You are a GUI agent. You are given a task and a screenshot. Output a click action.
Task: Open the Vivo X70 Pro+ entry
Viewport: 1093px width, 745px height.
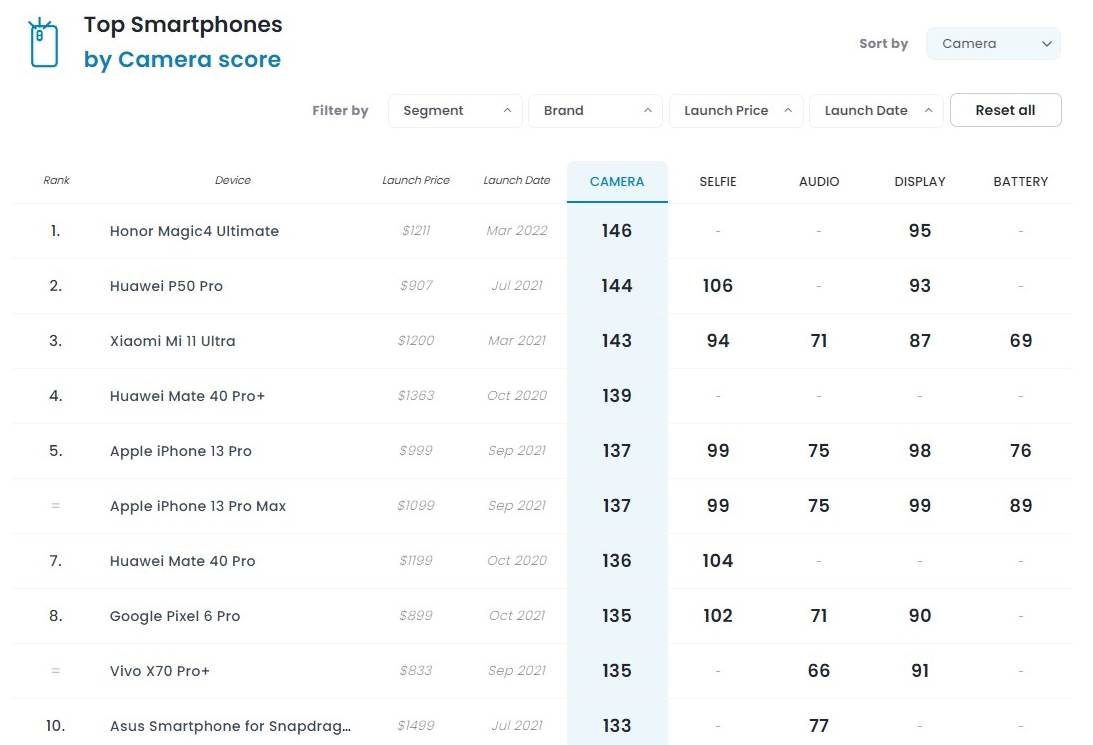click(x=160, y=671)
